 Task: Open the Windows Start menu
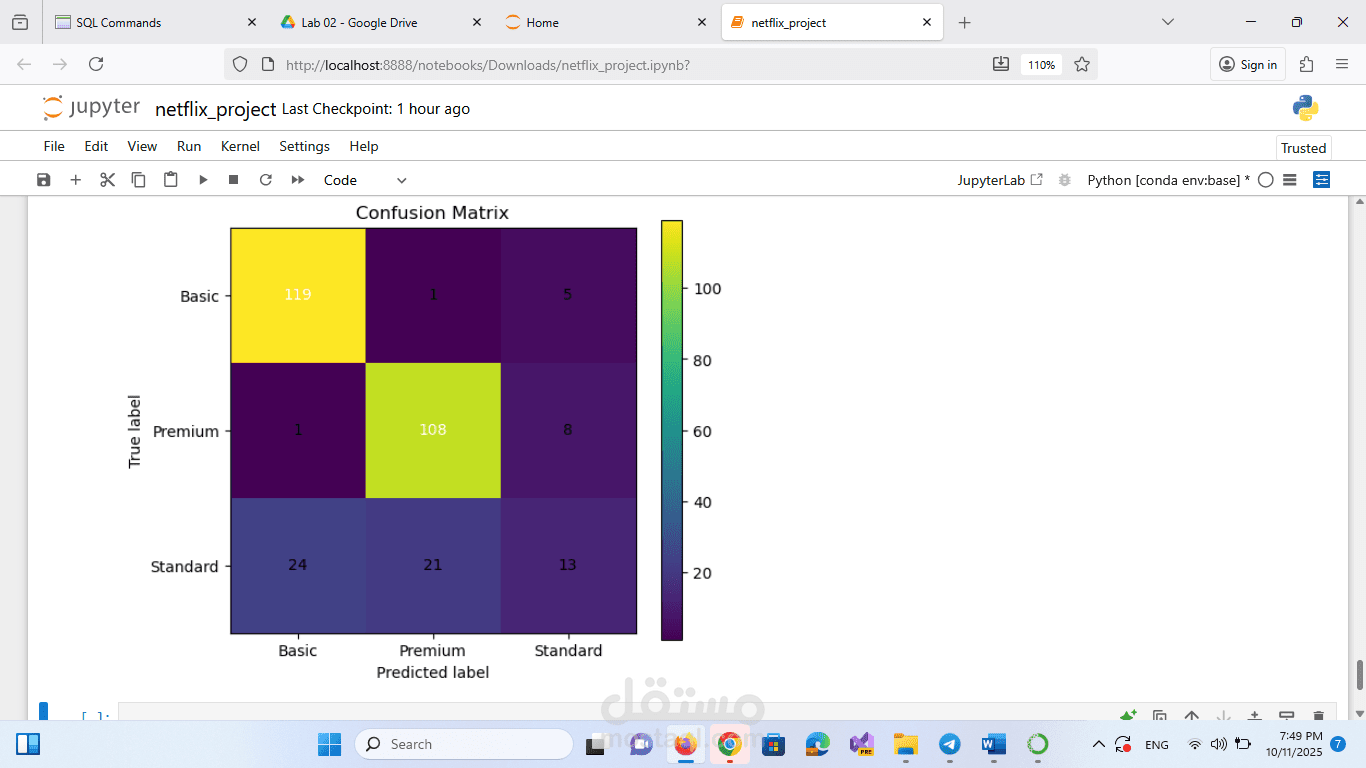pos(329,744)
